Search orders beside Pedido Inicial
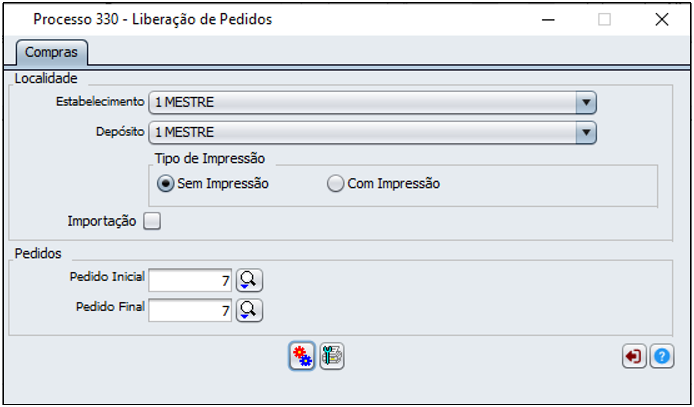 point(249,280)
